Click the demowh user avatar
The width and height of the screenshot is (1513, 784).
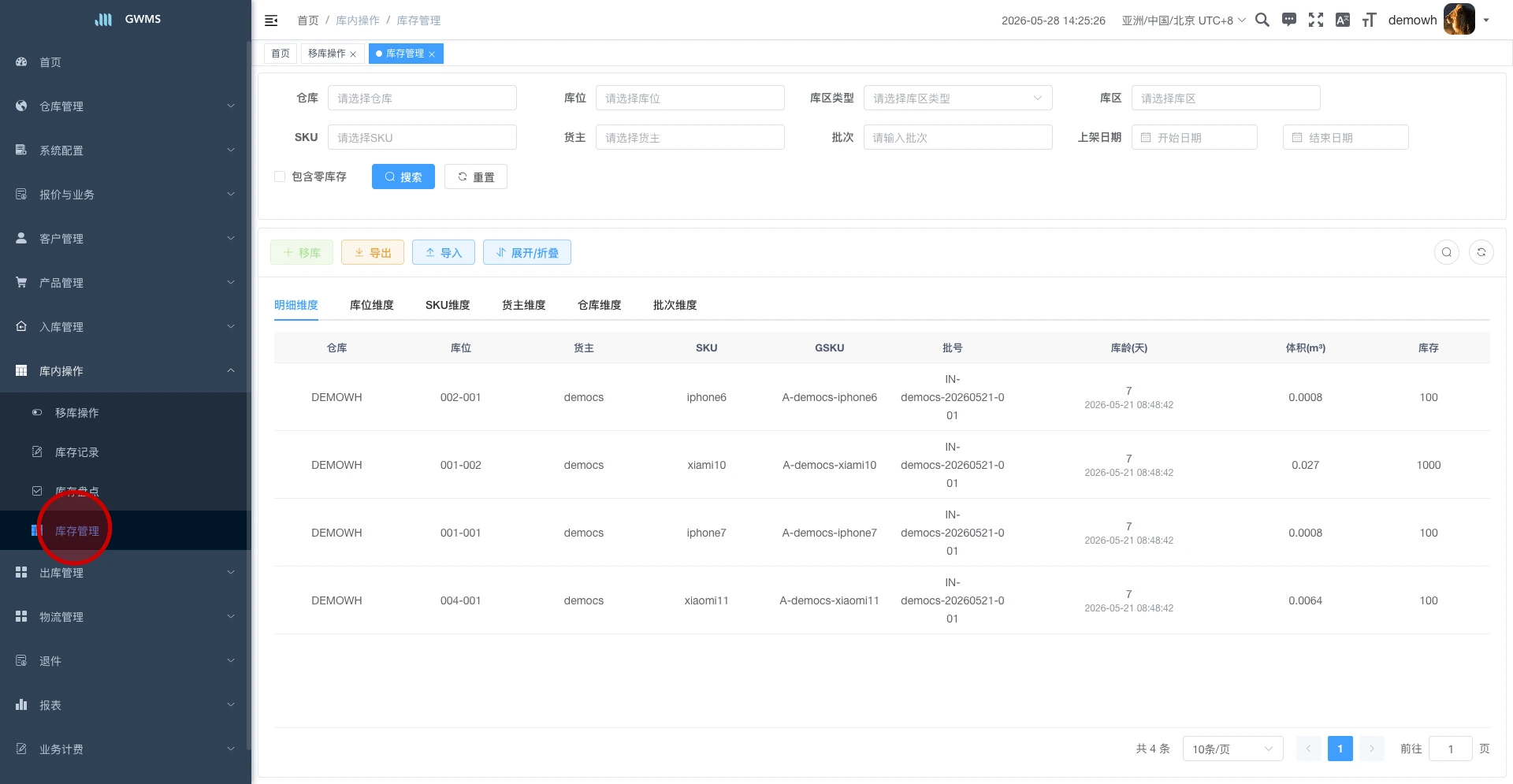(x=1459, y=20)
